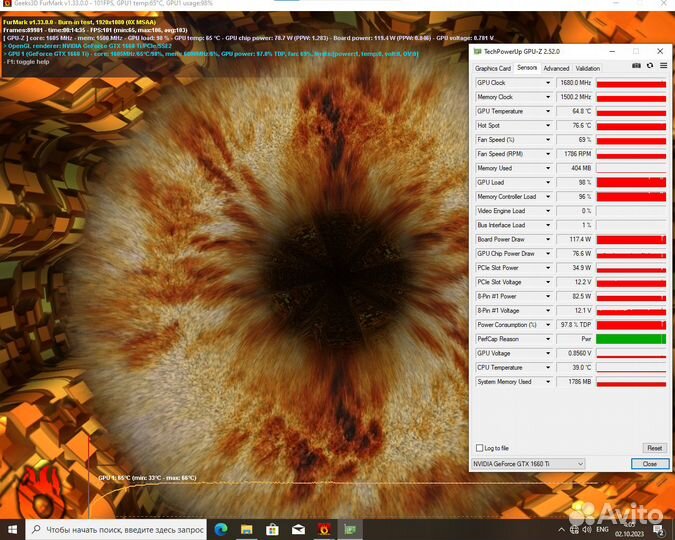Switch to the Advanced tab
Screen dimensions: 675x540
556,68
